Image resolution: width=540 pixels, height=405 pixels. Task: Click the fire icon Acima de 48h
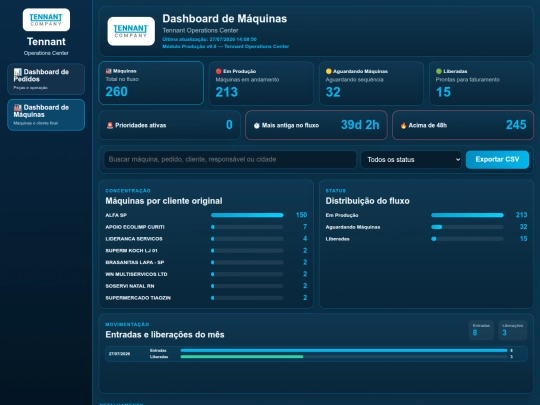tap(403, 126)
